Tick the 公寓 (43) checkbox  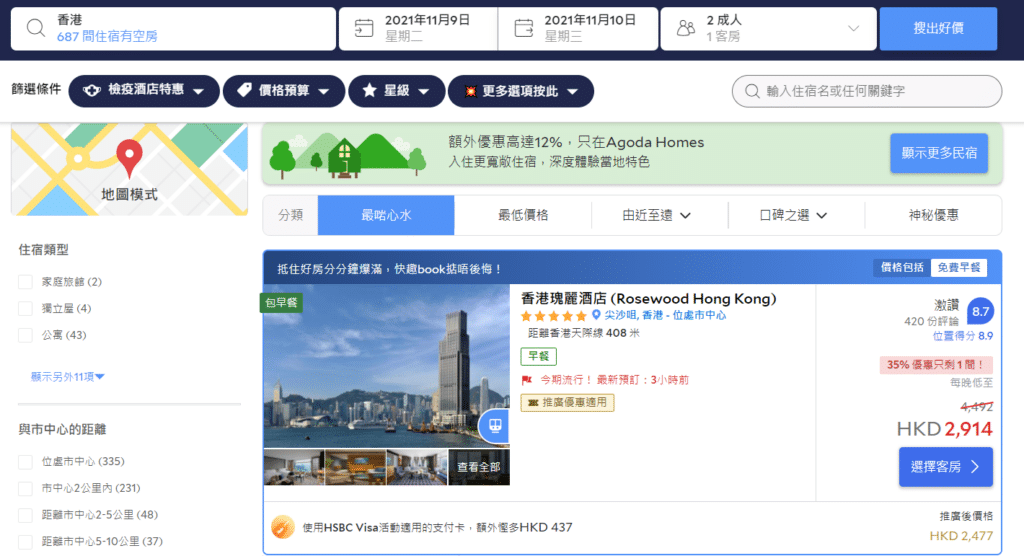(25, 335)
